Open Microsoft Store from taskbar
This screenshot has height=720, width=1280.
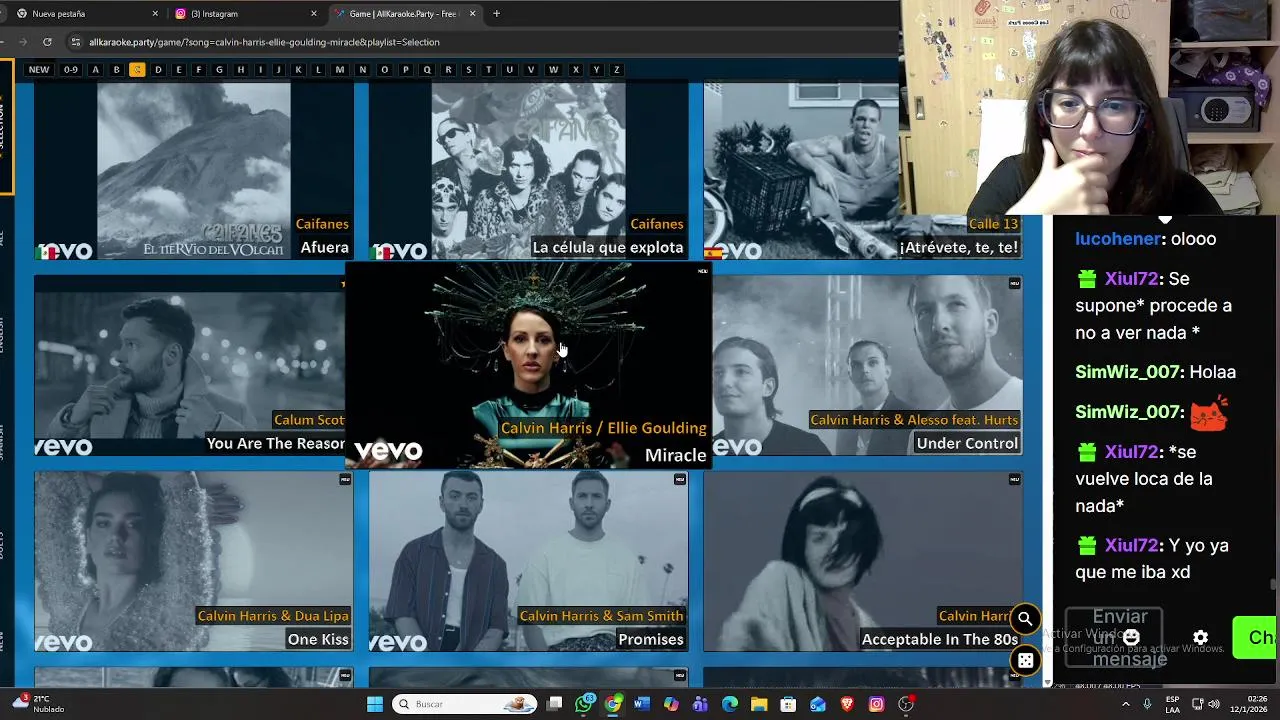coord(788,704)
